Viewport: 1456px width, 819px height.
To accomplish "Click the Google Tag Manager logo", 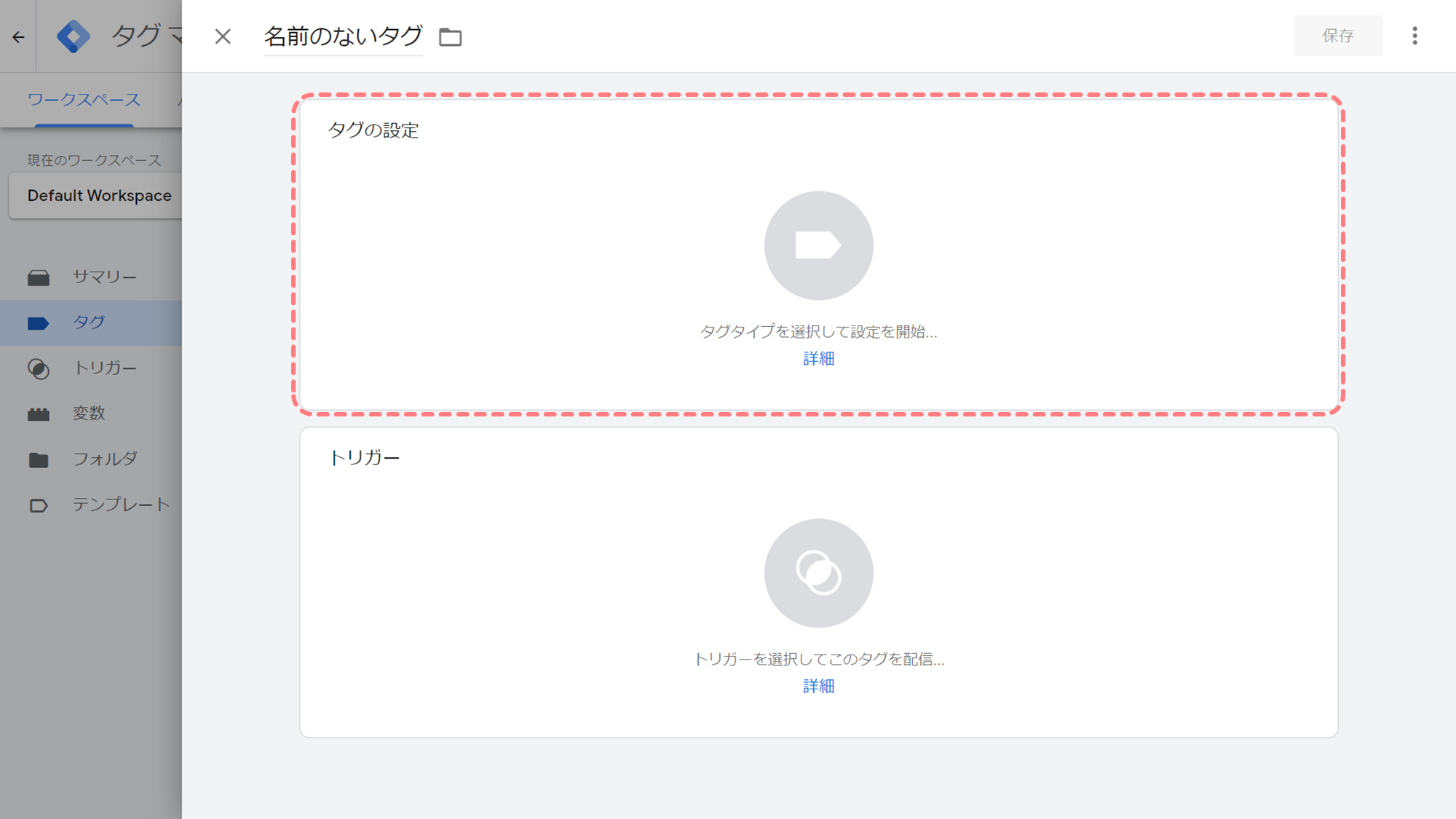I will point(74,36).
